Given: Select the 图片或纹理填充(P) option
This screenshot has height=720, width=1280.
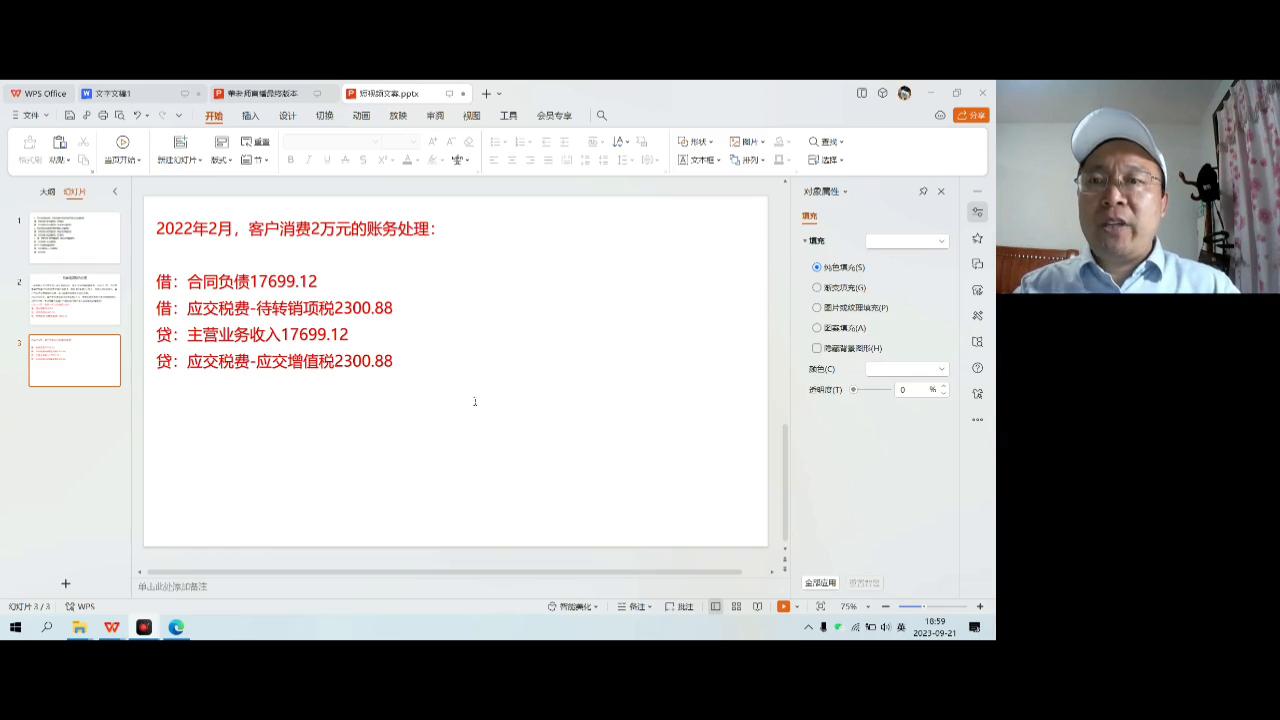Looking at the screenshot, I should tap(817, 307).
